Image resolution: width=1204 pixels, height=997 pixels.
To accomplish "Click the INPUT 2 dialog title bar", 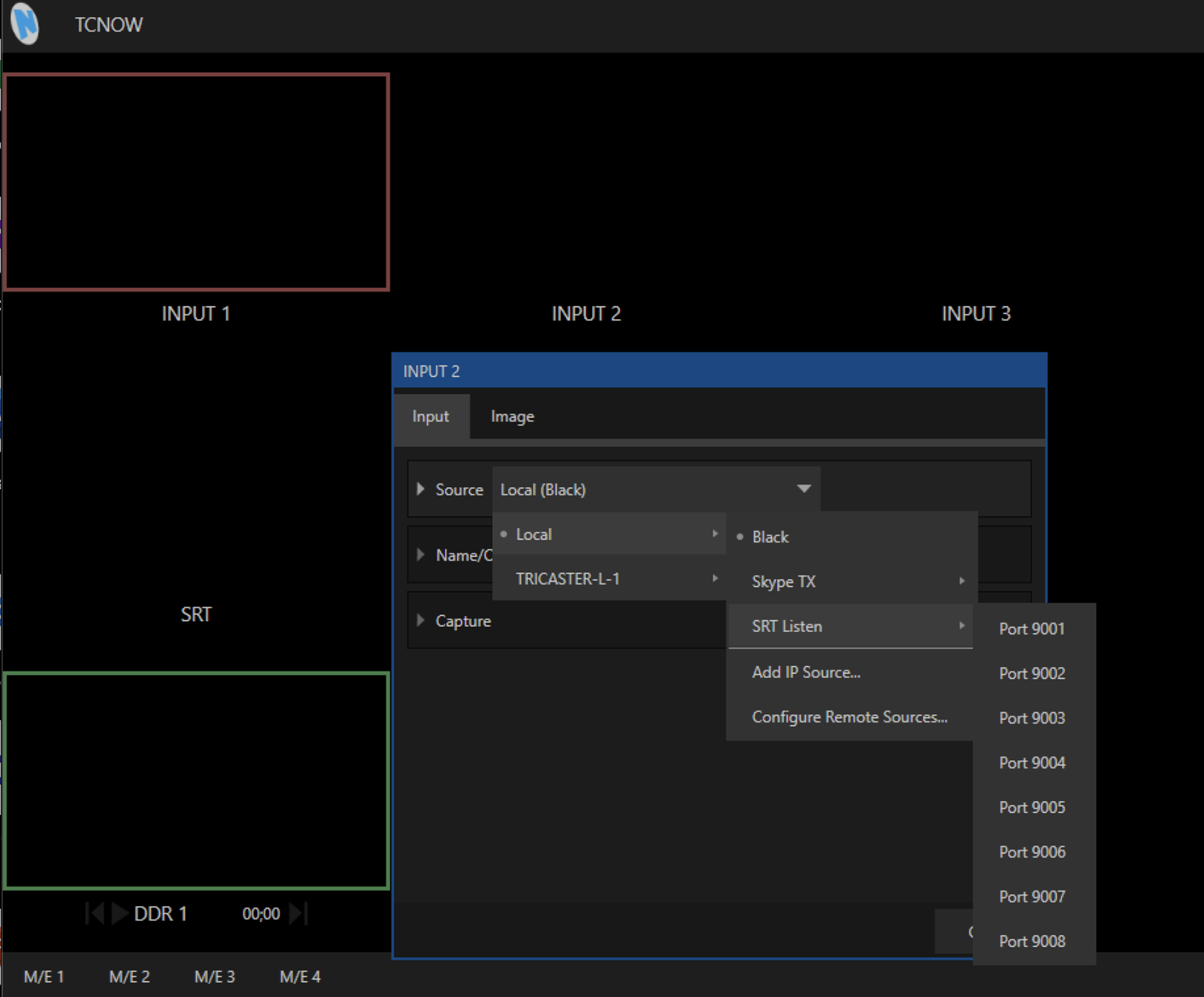I will 719,371.
